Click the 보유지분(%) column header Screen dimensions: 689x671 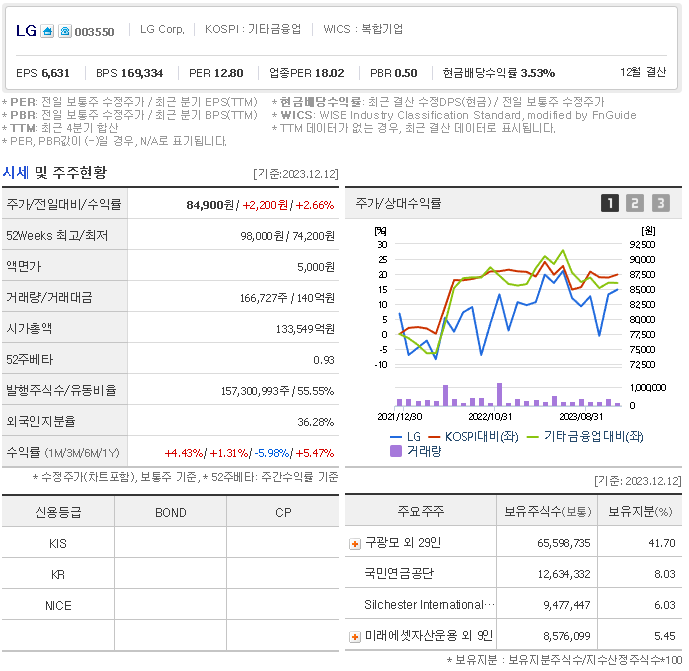pos(640,511)
